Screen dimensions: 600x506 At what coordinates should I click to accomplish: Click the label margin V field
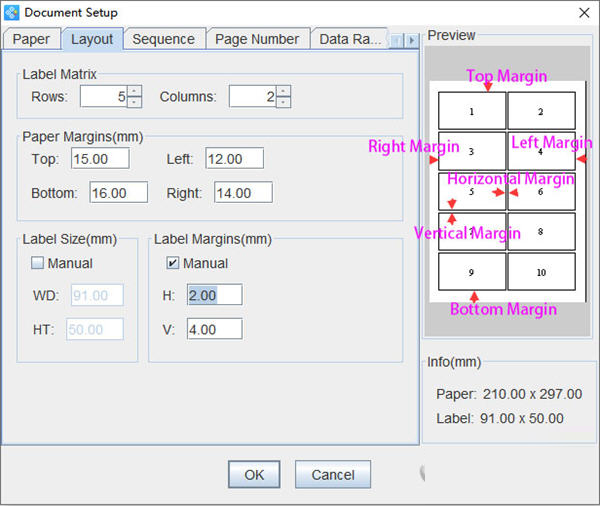point(213,329)
